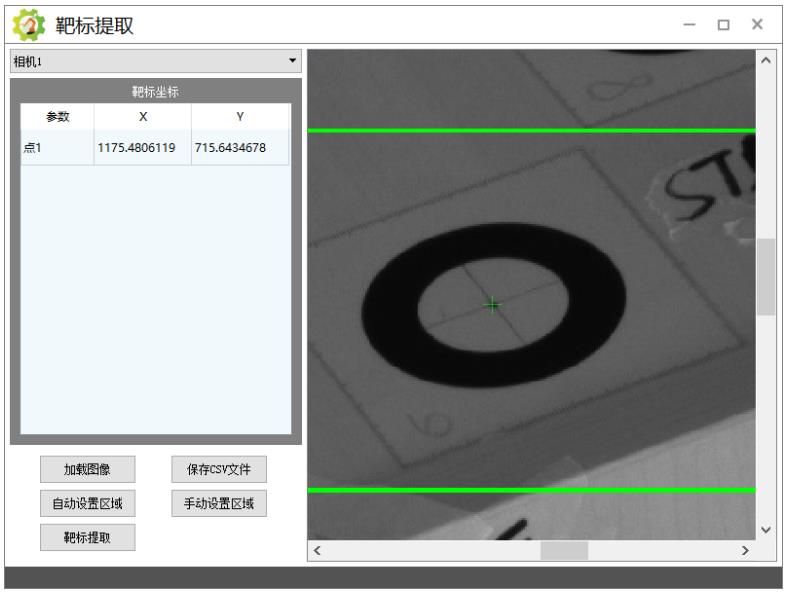Open the 相机1 camera dropdown

pyautogui.click(x=156, y=62)
